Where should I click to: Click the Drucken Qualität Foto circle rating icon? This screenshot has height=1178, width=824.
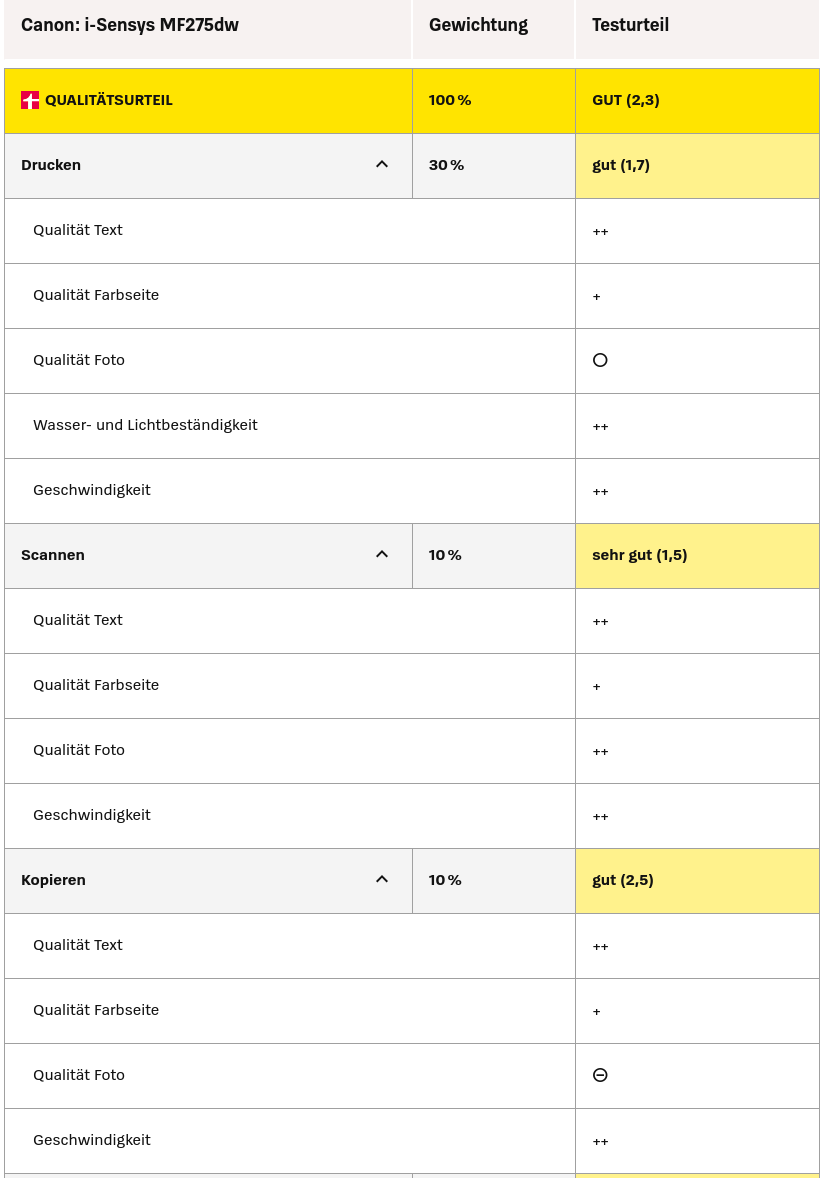pyautogui.click(x=600, y=360)
